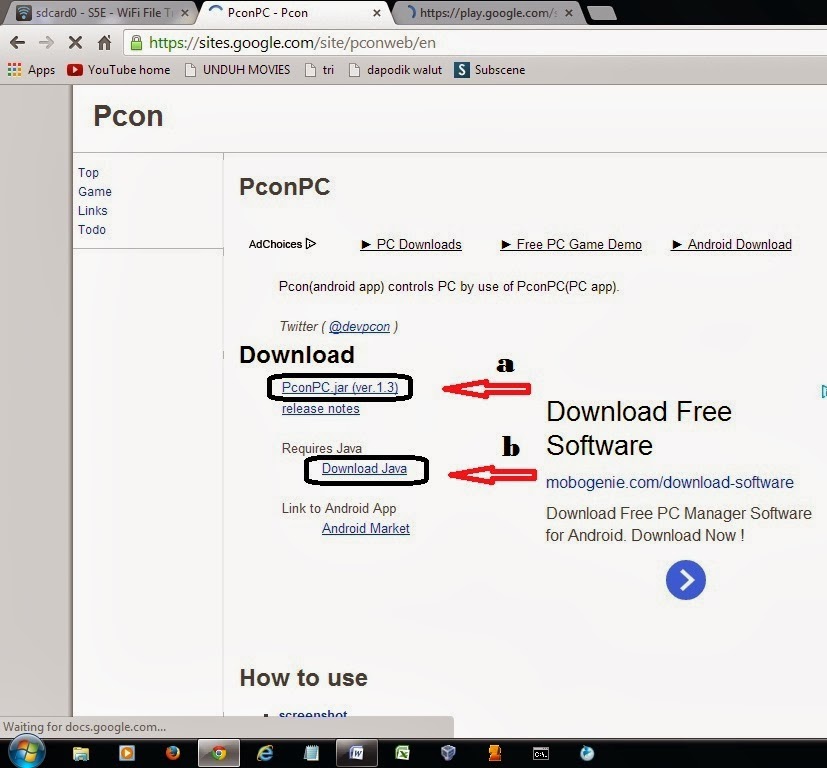Click the address bar URL field
The image size is (827, 768).
475,43
